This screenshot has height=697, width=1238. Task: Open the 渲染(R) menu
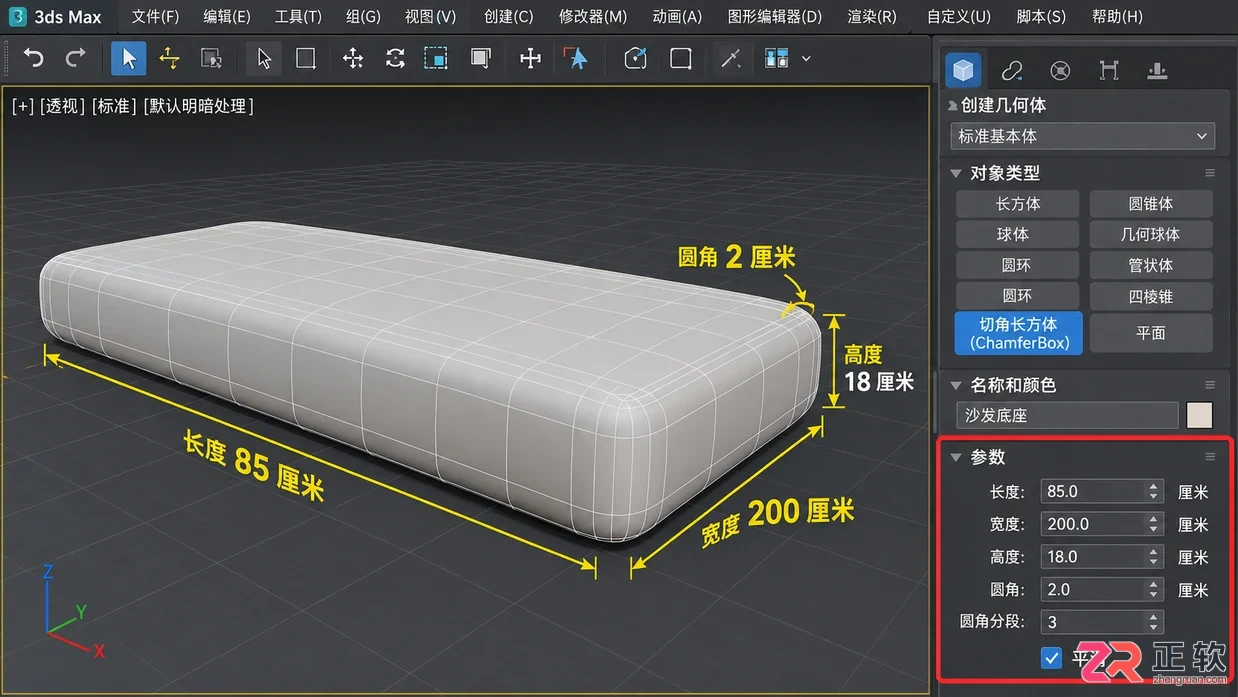coord(872,17)
